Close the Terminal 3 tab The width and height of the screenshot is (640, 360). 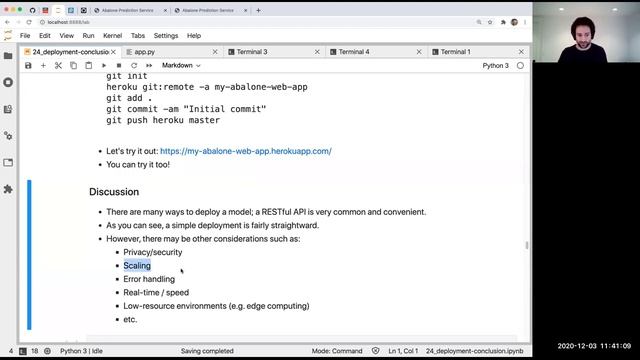pos(317,52)
